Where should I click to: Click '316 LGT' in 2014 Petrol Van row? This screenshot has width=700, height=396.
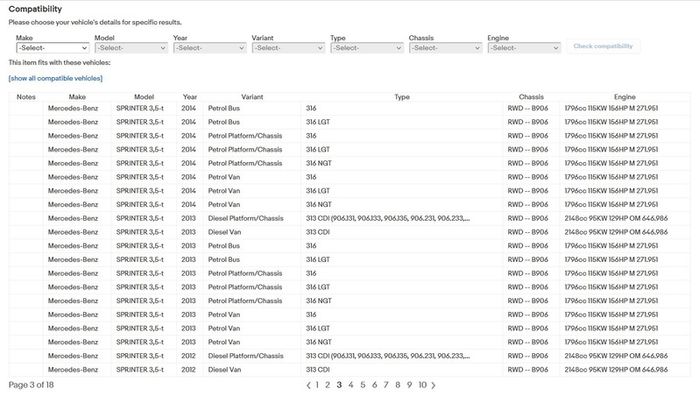tap(318, 191)
